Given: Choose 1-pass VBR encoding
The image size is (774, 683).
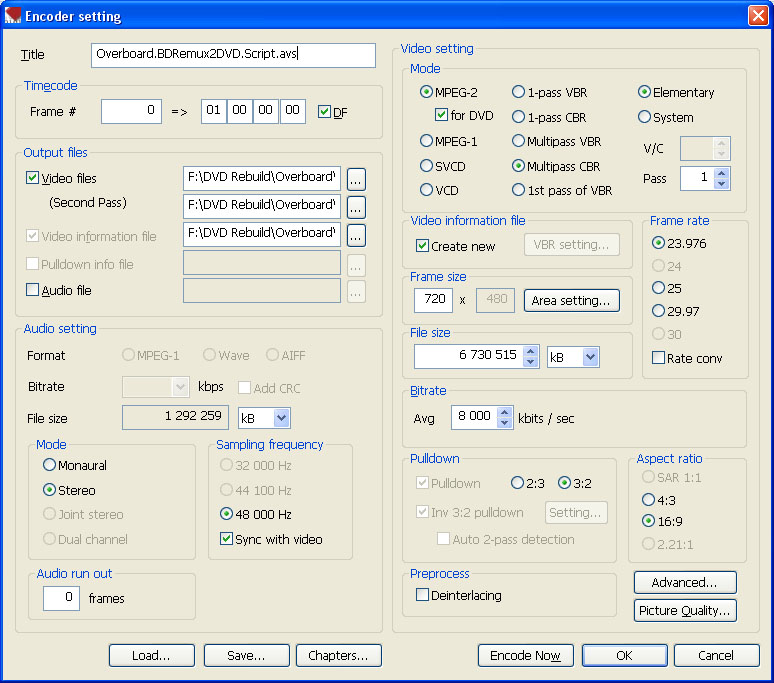Looking at the screenshot, I should point(518,92).
